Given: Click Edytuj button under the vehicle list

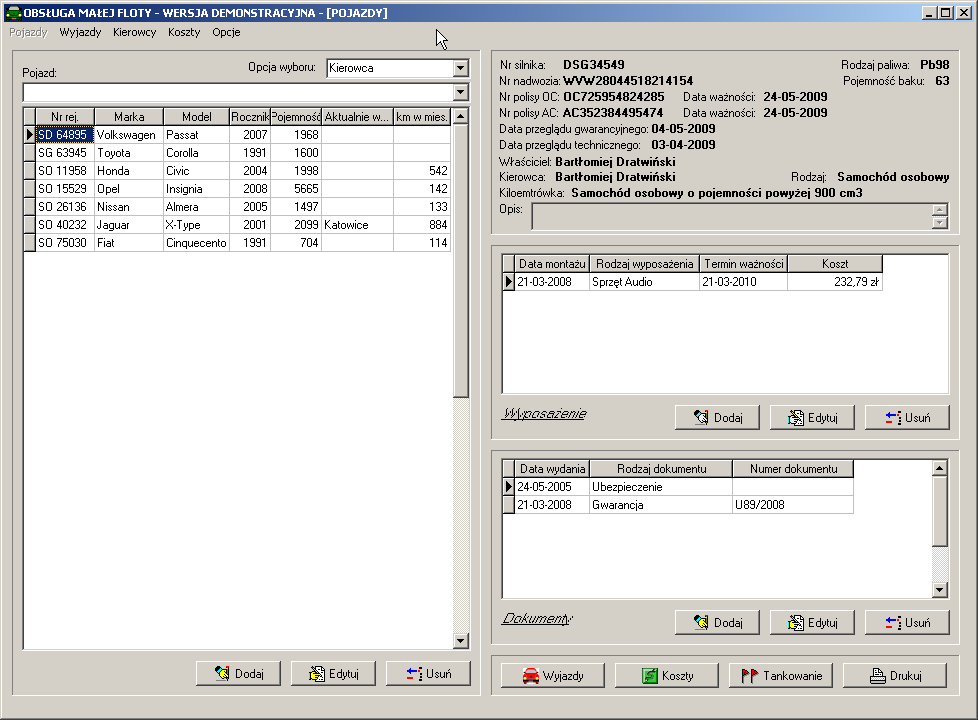Looking at the screenshot, I should click(333, 674).
